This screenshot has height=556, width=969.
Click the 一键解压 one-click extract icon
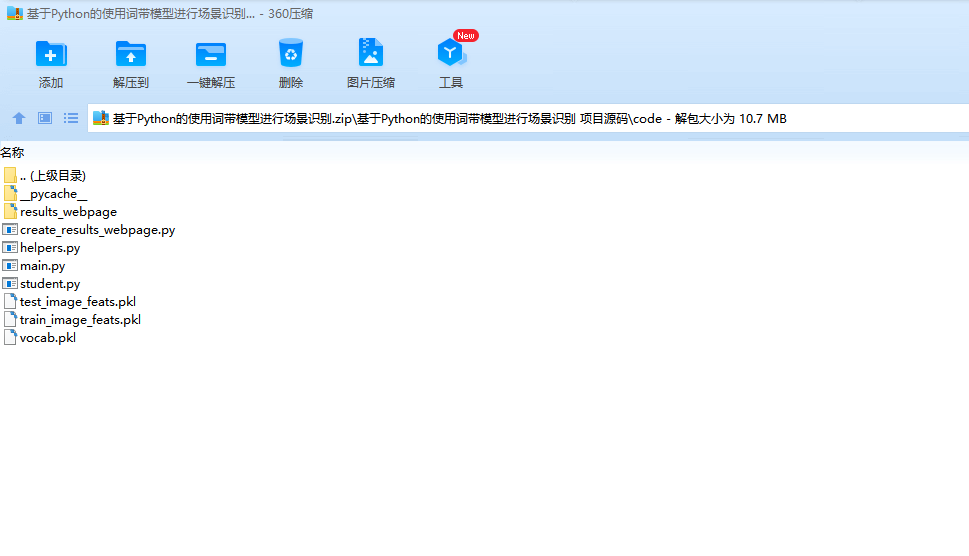tap(211, 54)
